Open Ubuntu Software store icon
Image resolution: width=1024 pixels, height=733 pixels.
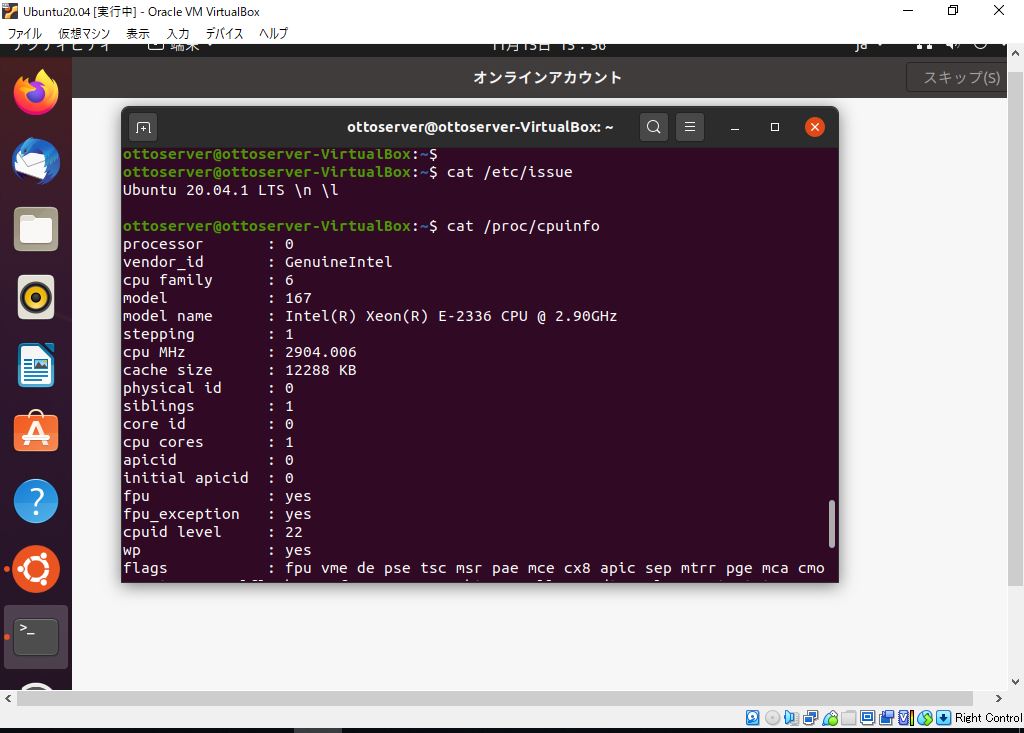[36, 433]
